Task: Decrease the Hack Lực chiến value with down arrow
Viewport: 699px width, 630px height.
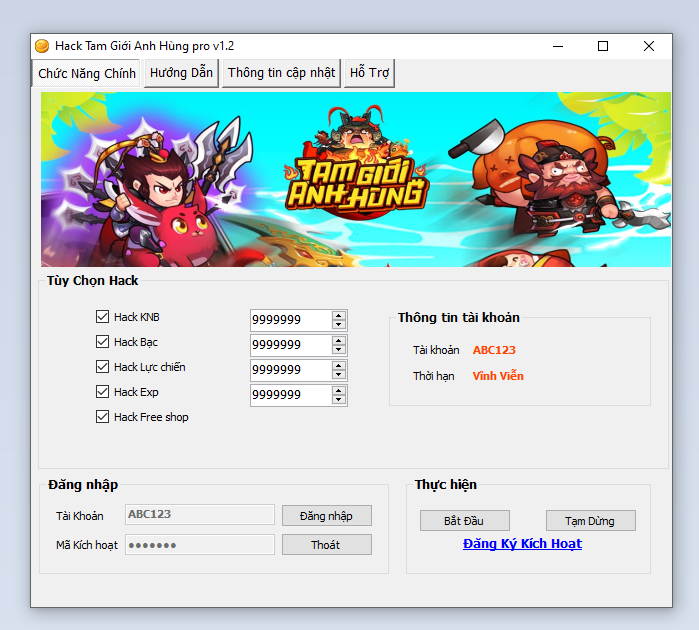Action: coord(339,375)
